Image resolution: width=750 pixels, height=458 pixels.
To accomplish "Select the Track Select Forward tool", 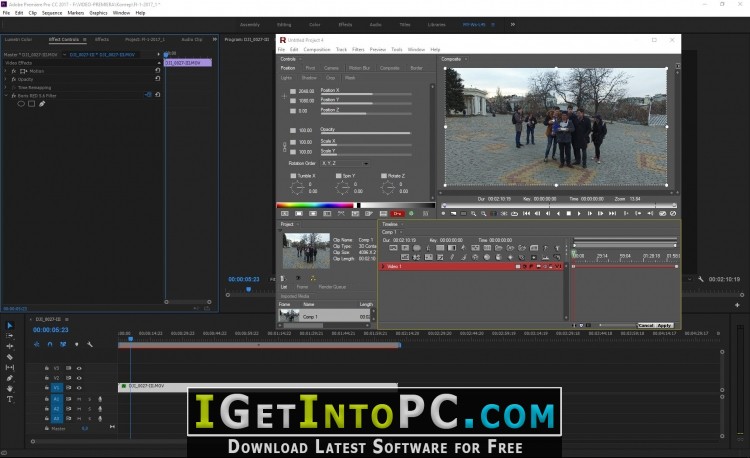I will coord(10,336).
